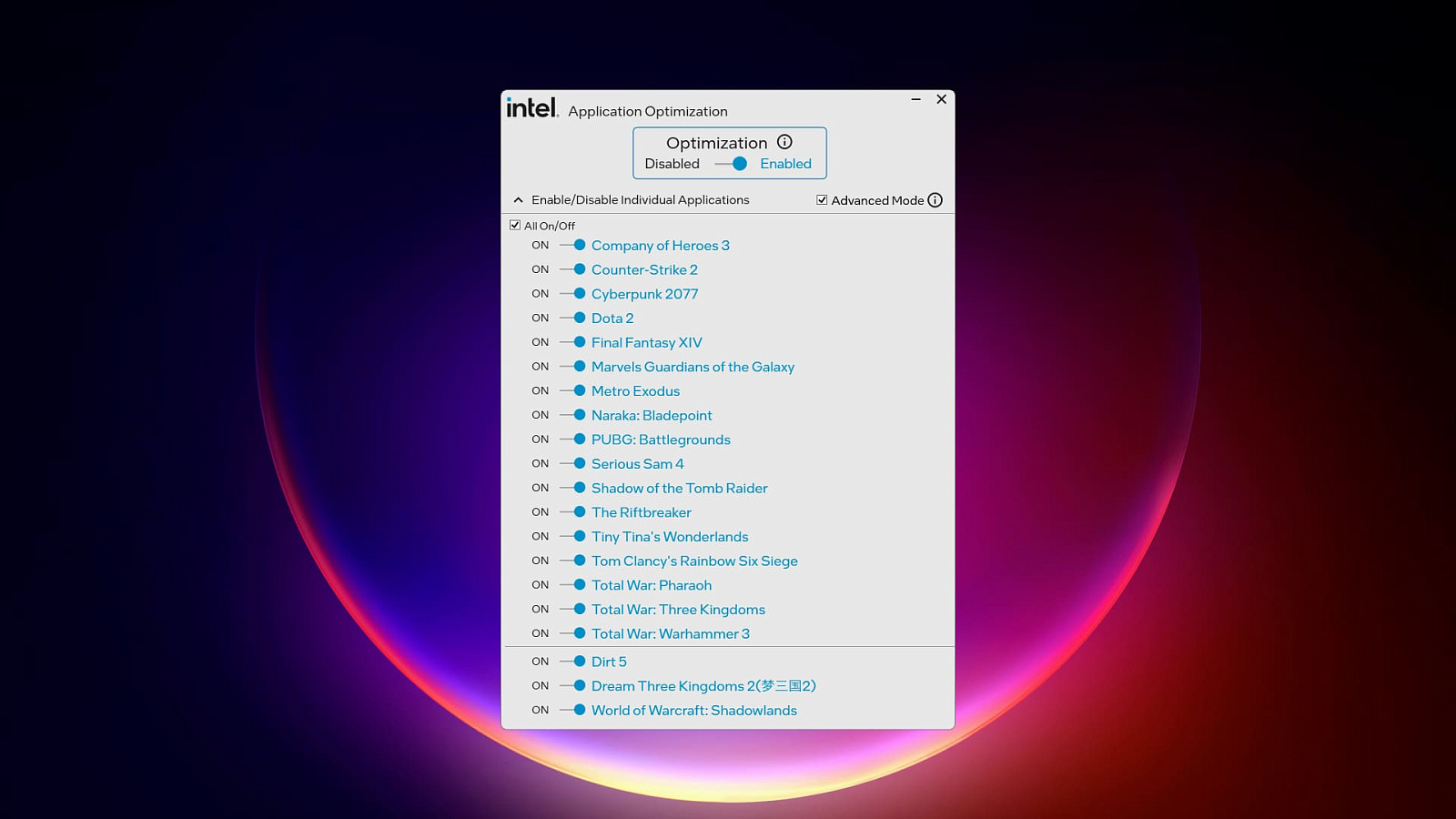Click the 'Advanced Mode' label text
This screenshot has width=1456, height=819.
877,200
